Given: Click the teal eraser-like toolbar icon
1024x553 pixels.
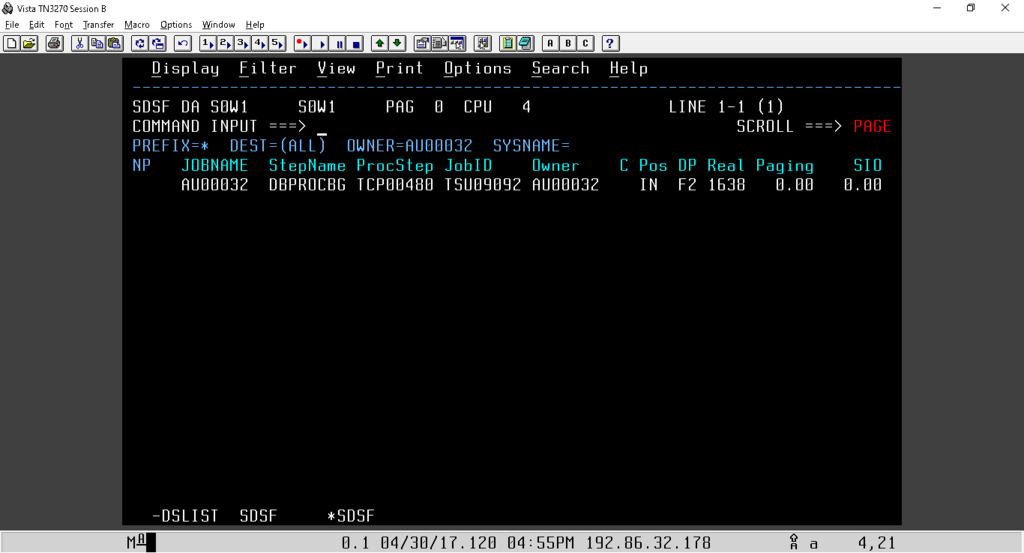Looking at the screenshot, I should [x=525, y=44].
